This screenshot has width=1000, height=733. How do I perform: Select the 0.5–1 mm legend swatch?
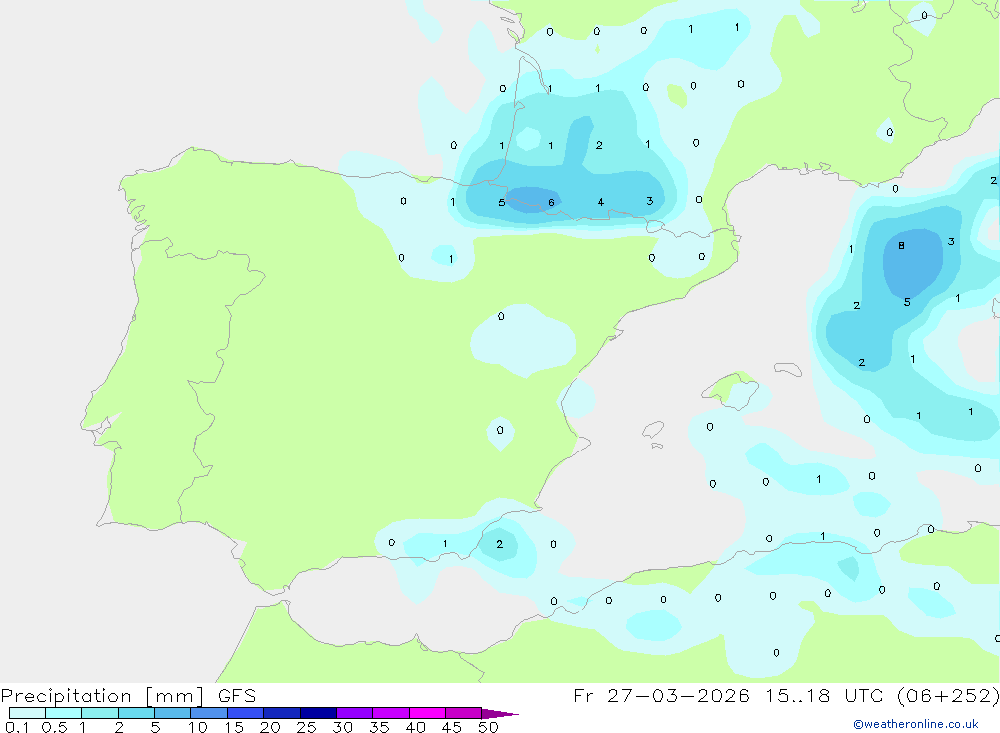tap(64, 713)
